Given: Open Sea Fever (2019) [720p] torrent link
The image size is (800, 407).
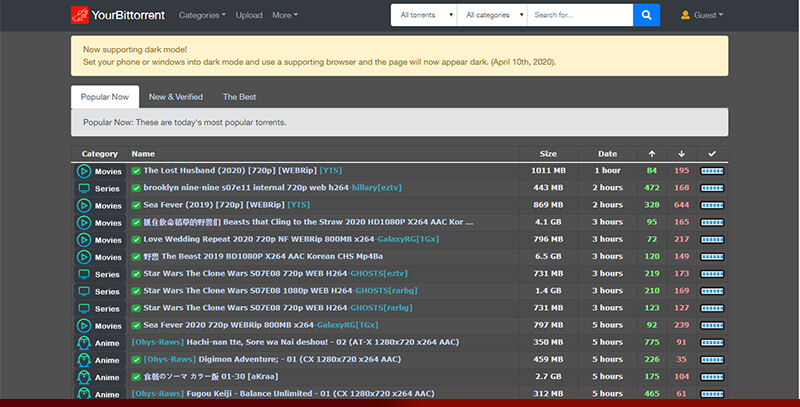Looking at the screenshot, I should tap(227, 205).
